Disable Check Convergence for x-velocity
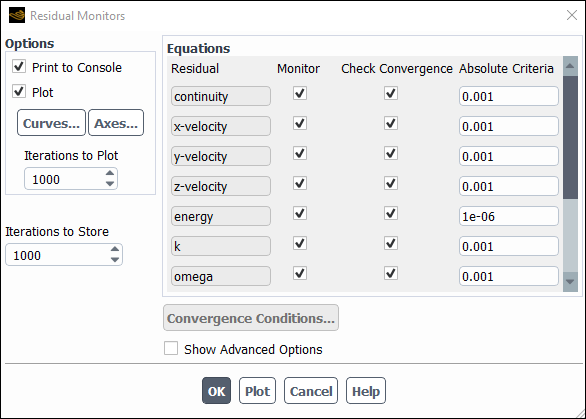The height and width of the screenshot is (419, 586). point(391,123)
